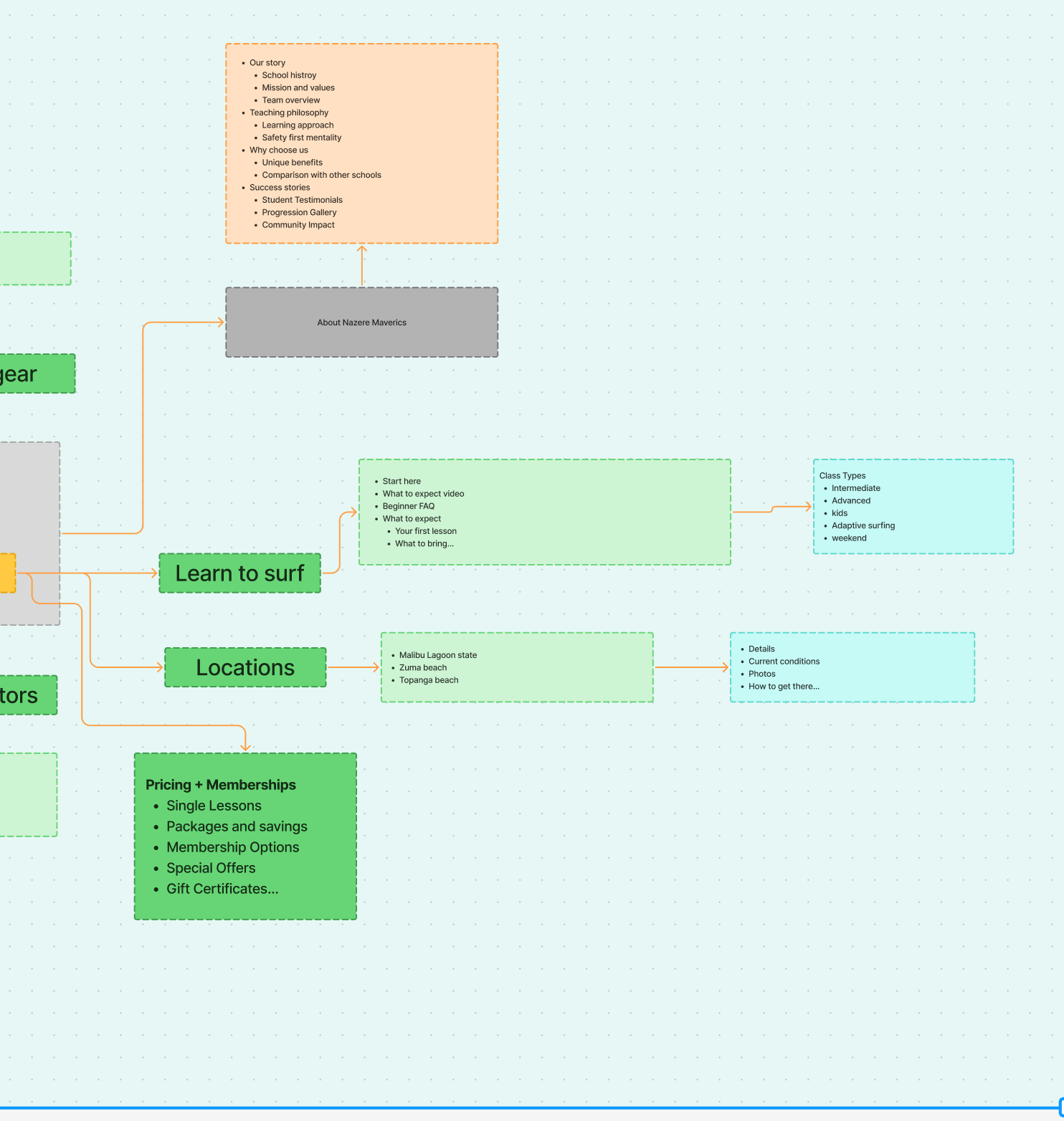Click "Gift Certificates..." in the pricing box
1064x1121 pixels.
pyautogui.click(x=222, y=889)
